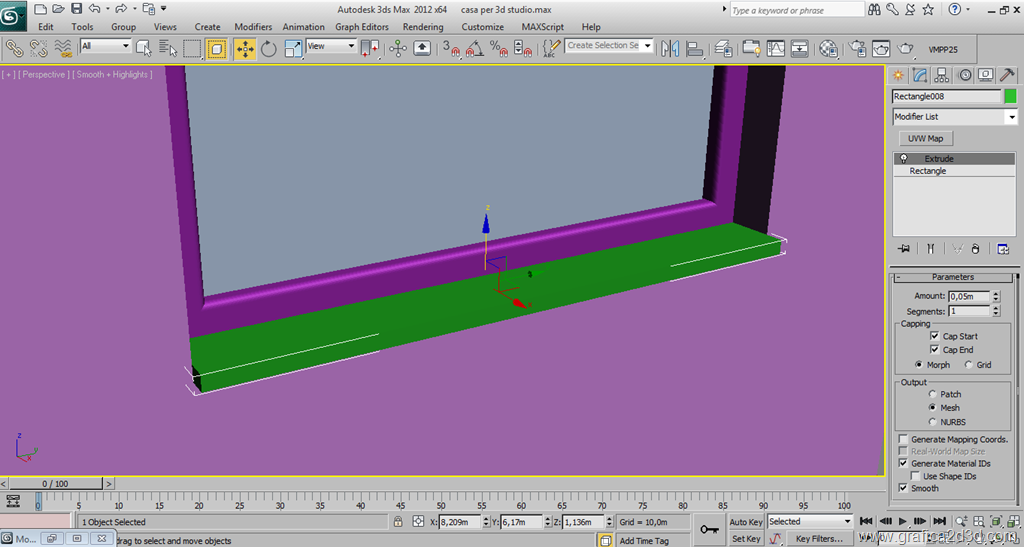Open the Utilities hammer tab
The width and height of the screenshot is (1024, 547).
pyautogui.click(x=1008, y=75)
